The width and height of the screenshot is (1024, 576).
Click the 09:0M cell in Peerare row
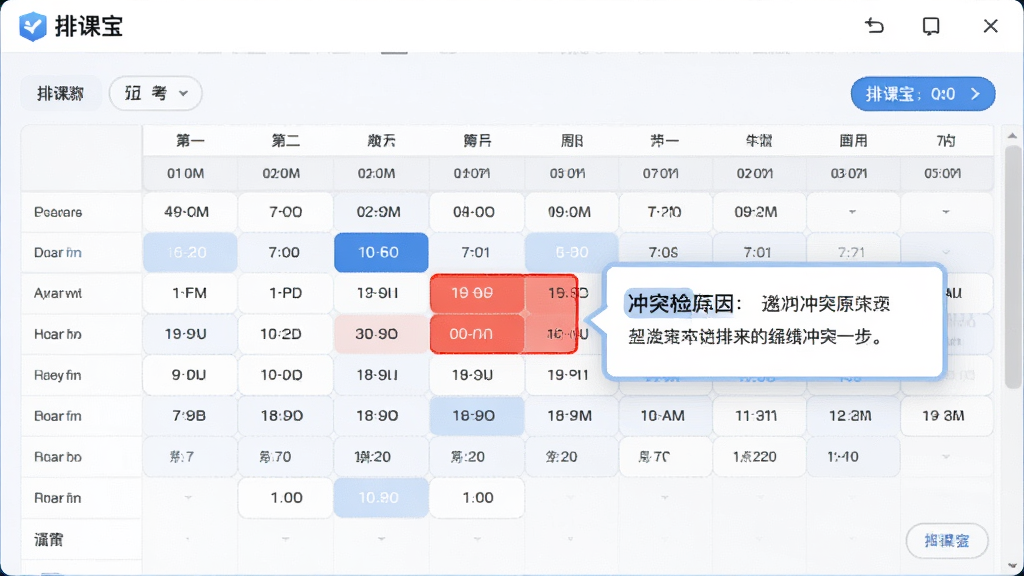tap(571, 212)
